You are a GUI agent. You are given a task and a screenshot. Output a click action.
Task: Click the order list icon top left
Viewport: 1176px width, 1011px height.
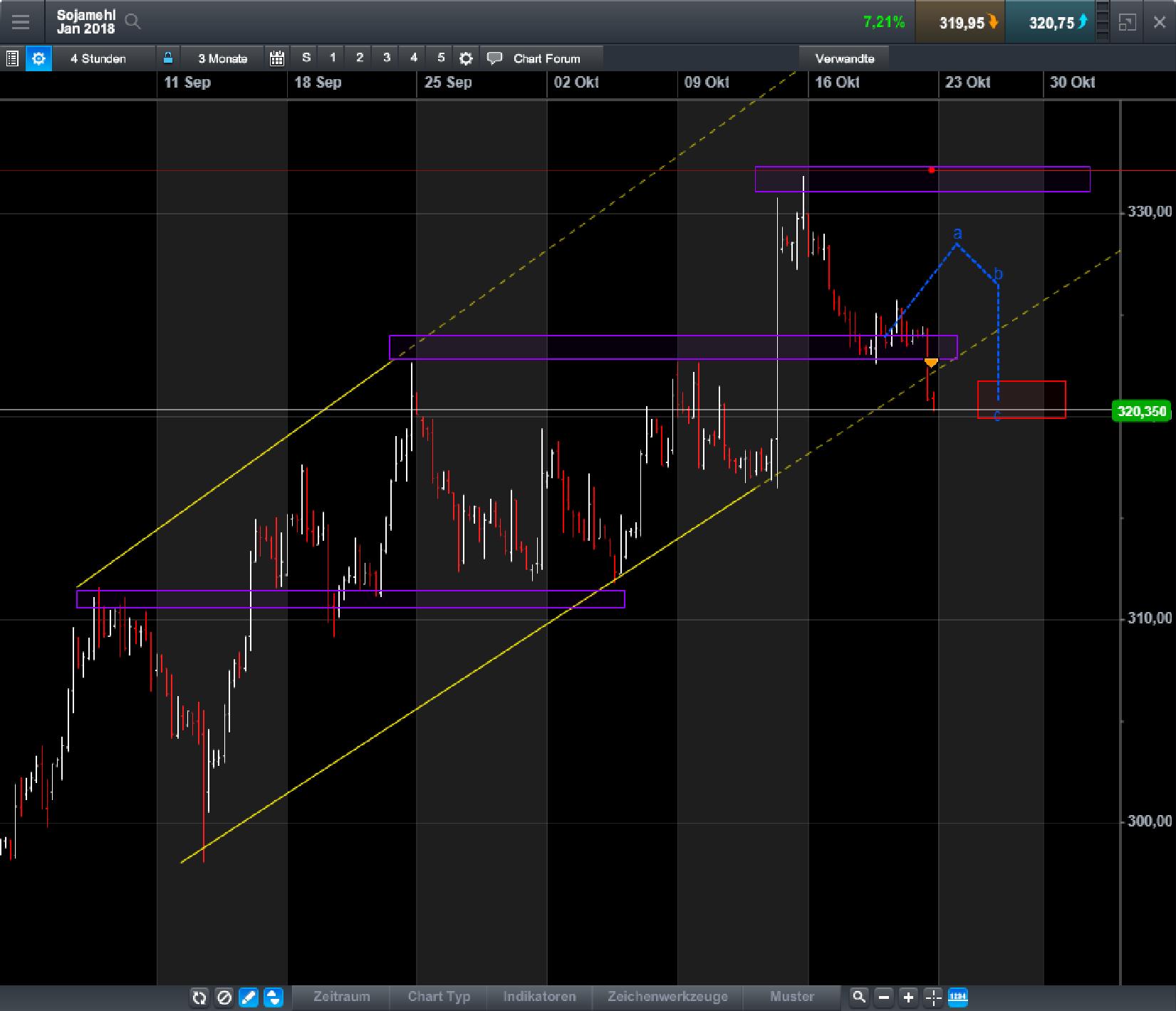[12, 58]
